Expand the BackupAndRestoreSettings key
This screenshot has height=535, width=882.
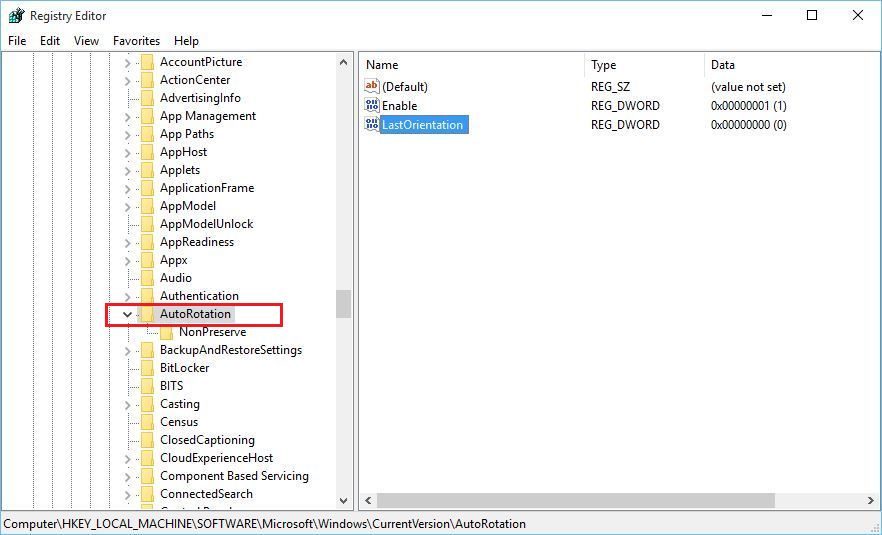pyautogui.click(x=128, y=350)
